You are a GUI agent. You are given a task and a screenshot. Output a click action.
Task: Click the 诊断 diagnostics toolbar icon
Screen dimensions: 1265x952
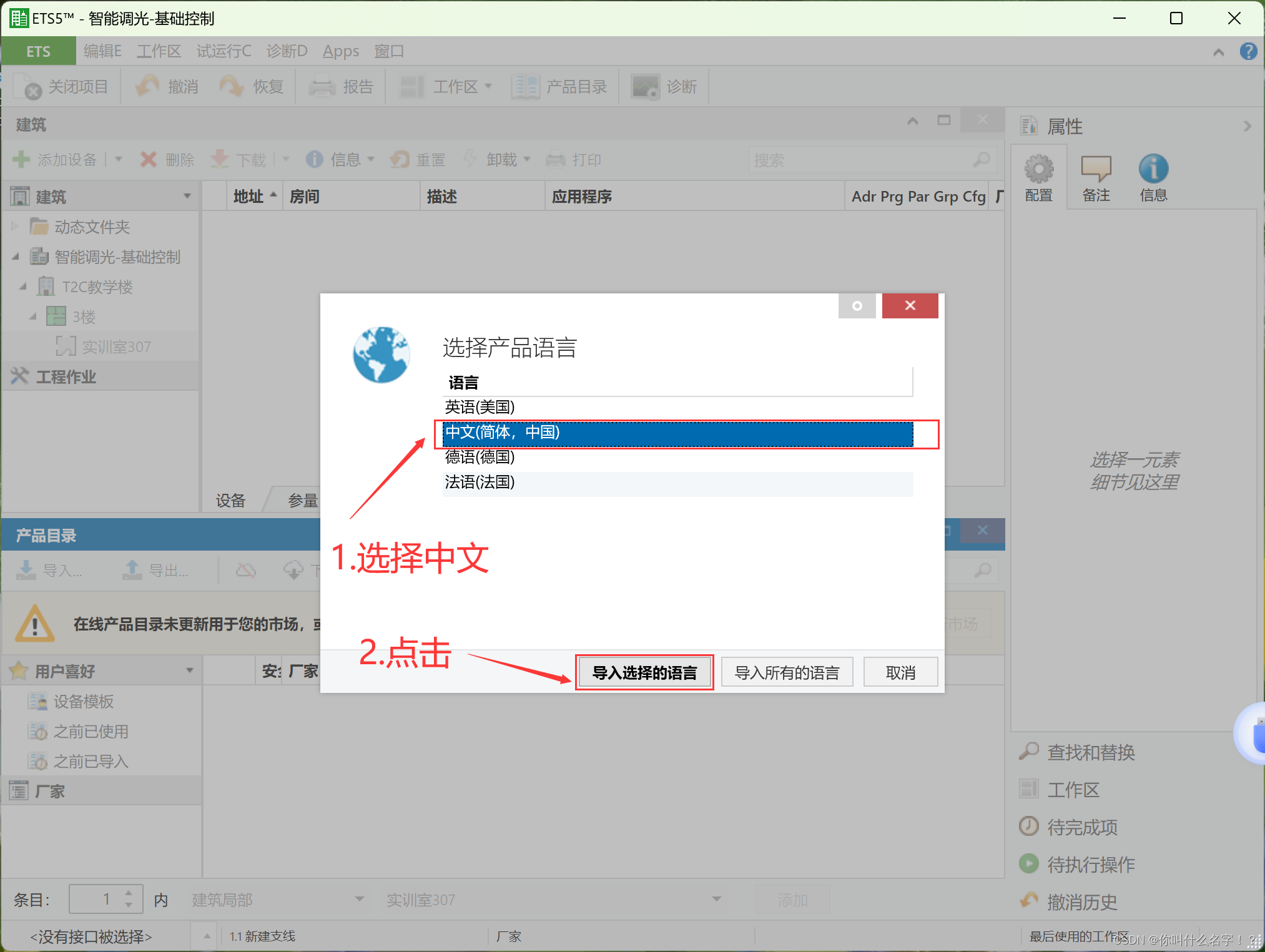pyautogui.click(x=644, y=87)
